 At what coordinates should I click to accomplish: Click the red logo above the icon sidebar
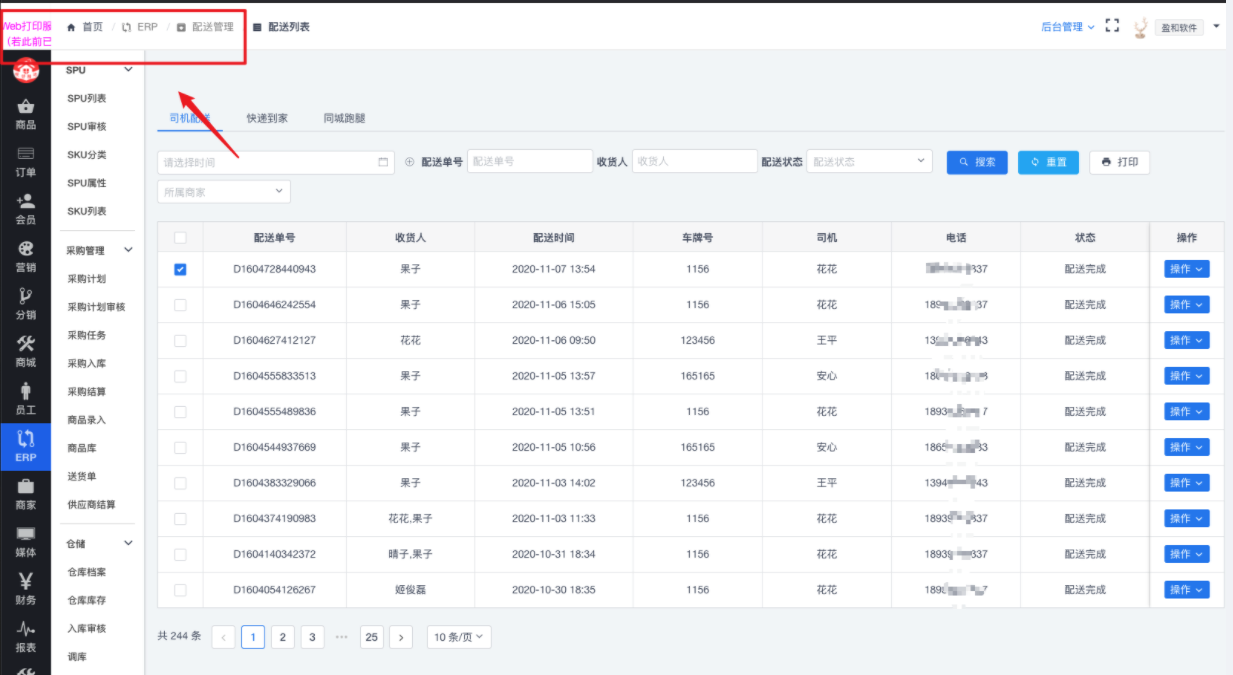(26, 70)
